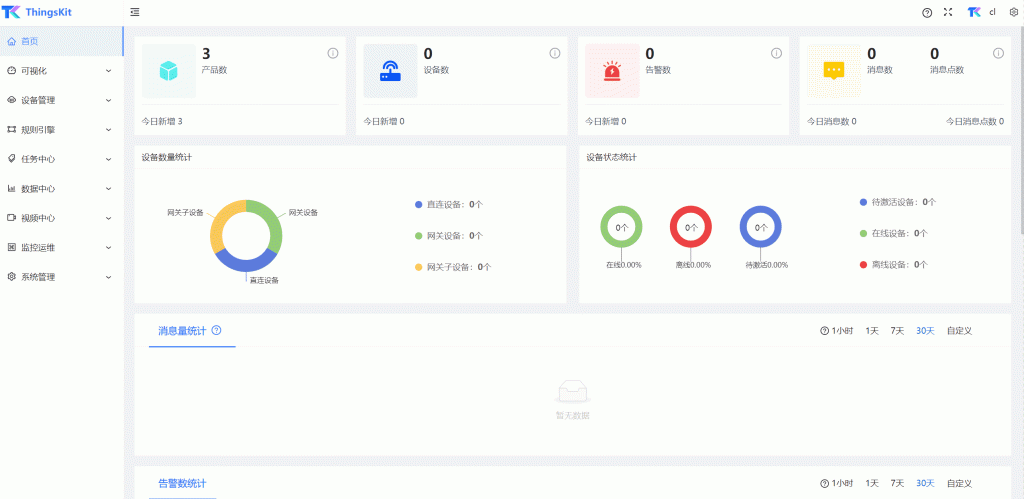Select 30天 range for 消息量统计
This screenshot has height=499, width=1024.
point(925,331)
